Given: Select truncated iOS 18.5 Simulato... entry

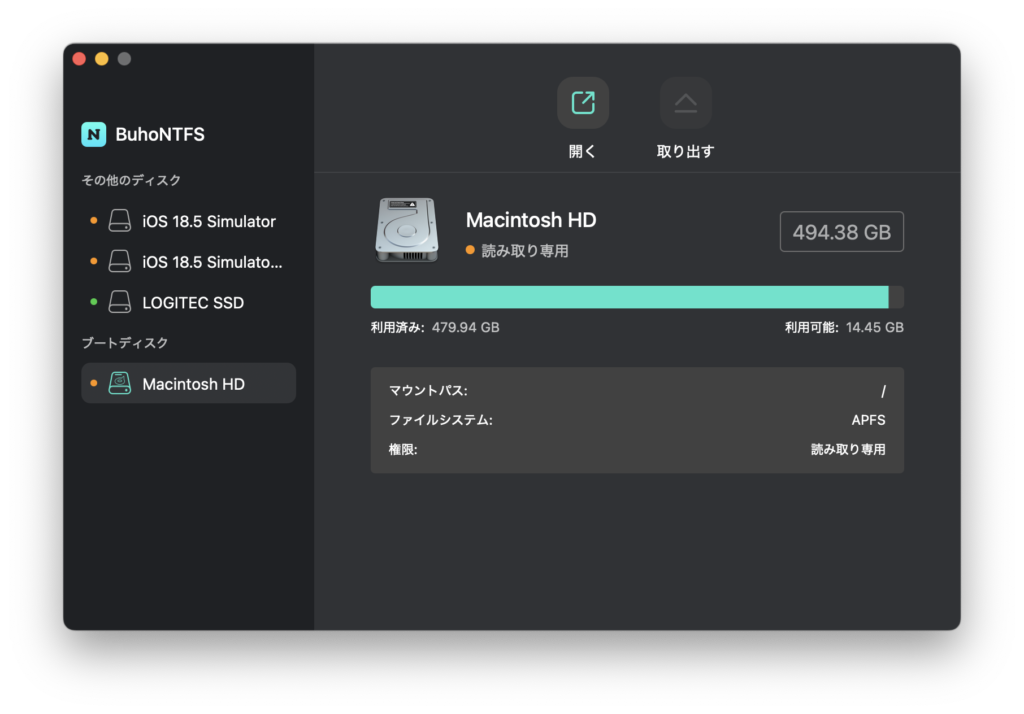Looking at the screenshot, I should tap(188, 261).
